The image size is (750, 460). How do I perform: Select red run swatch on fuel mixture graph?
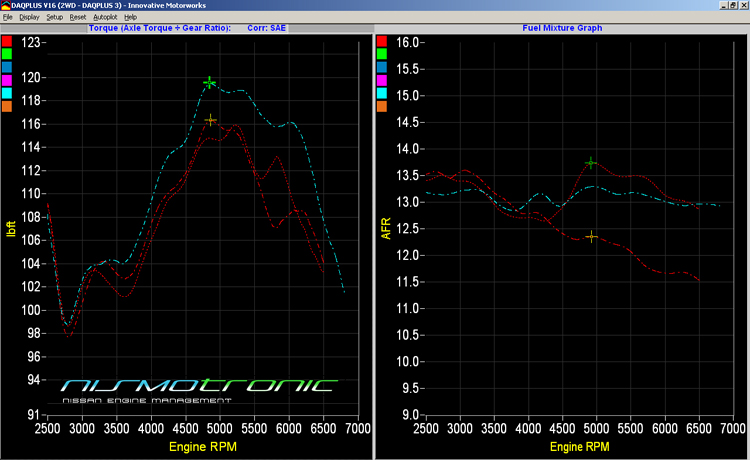click(x=383, y=41)
